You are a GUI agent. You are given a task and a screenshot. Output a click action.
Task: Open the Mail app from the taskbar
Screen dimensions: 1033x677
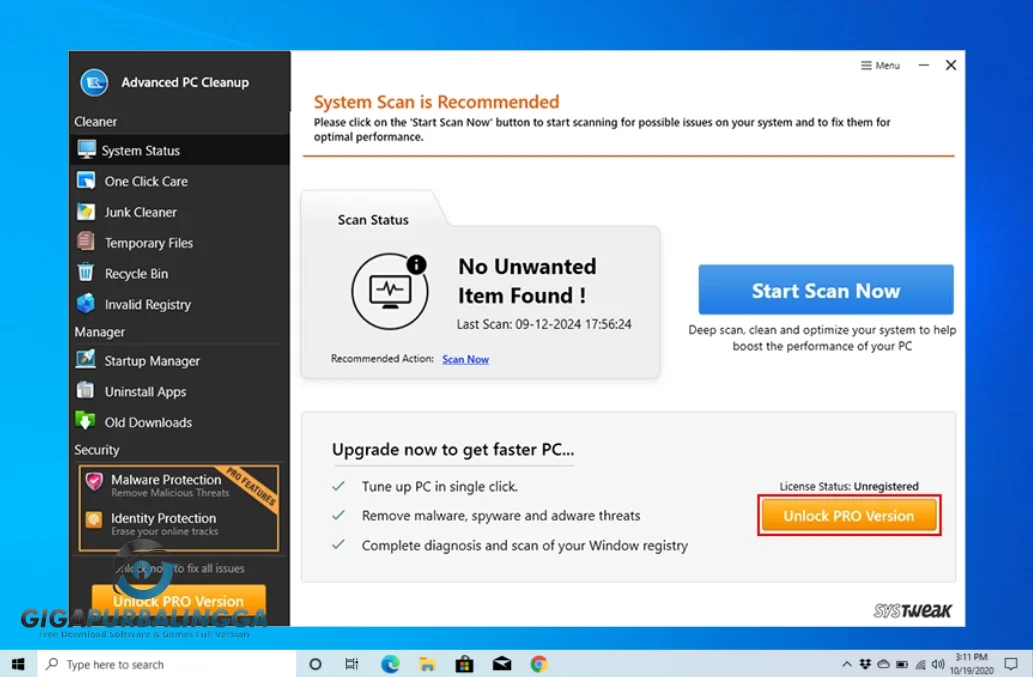coord(502,664)
